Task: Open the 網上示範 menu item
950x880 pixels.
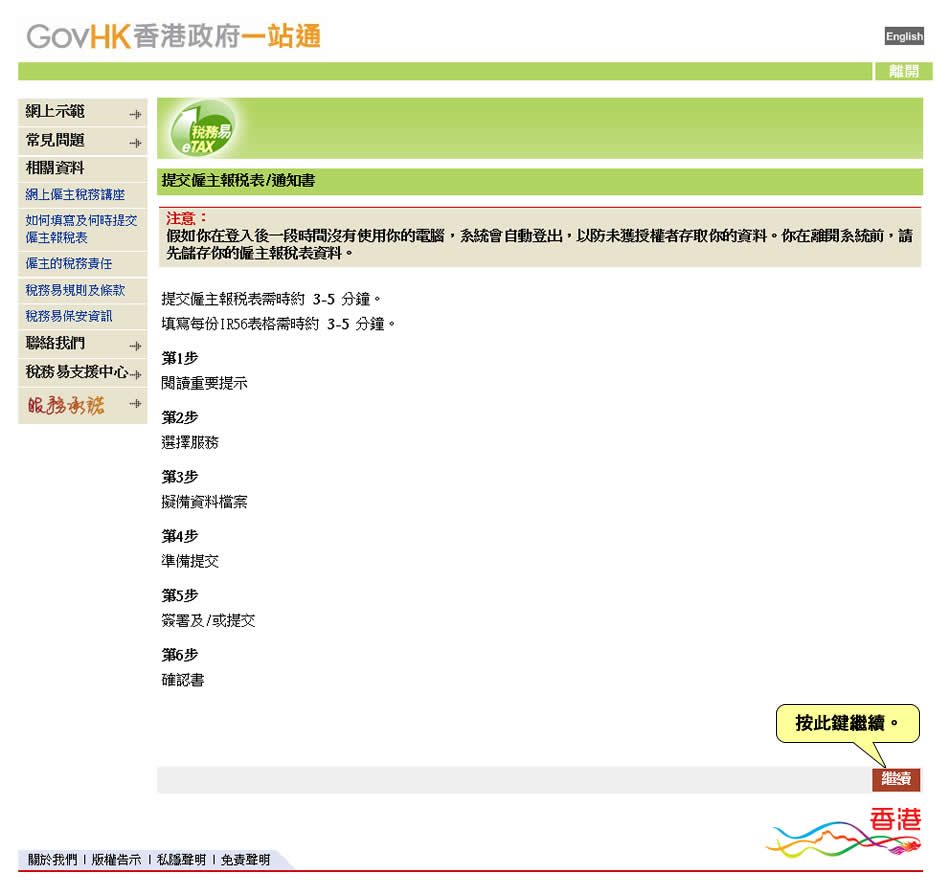Action: [55, 112]
